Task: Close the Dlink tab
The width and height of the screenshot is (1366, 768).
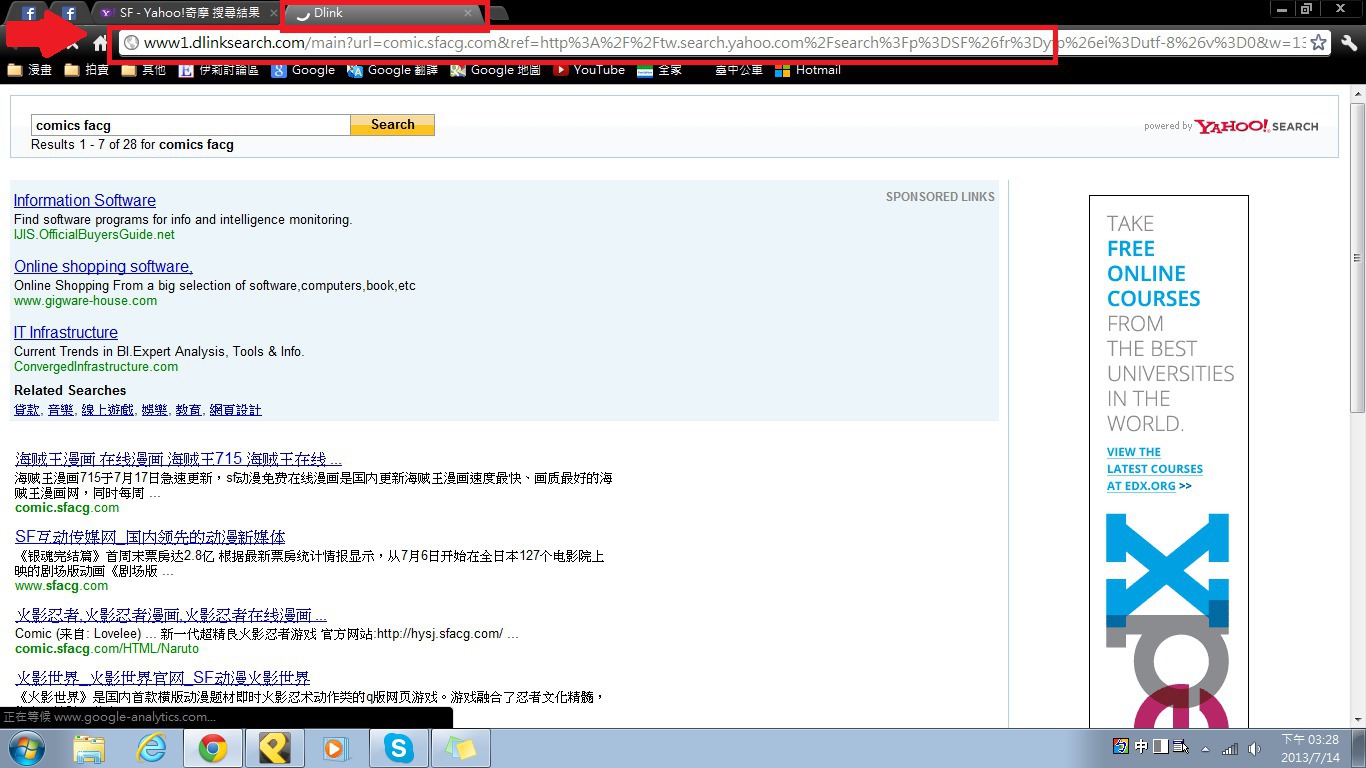Action: pos(468,13)
